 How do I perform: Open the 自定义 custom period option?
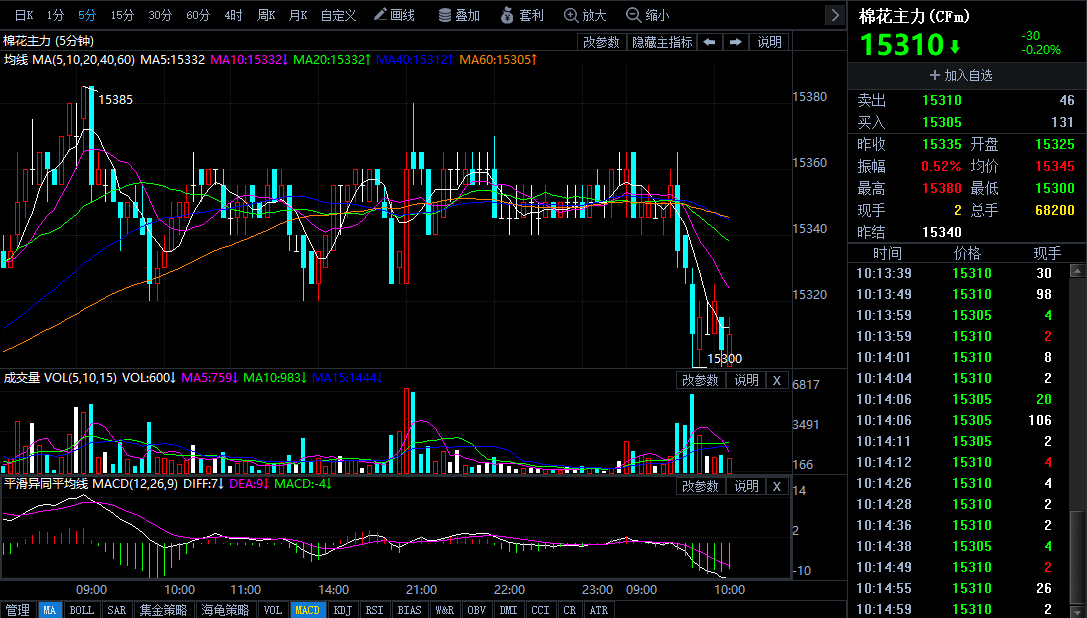tap(338, 15)
